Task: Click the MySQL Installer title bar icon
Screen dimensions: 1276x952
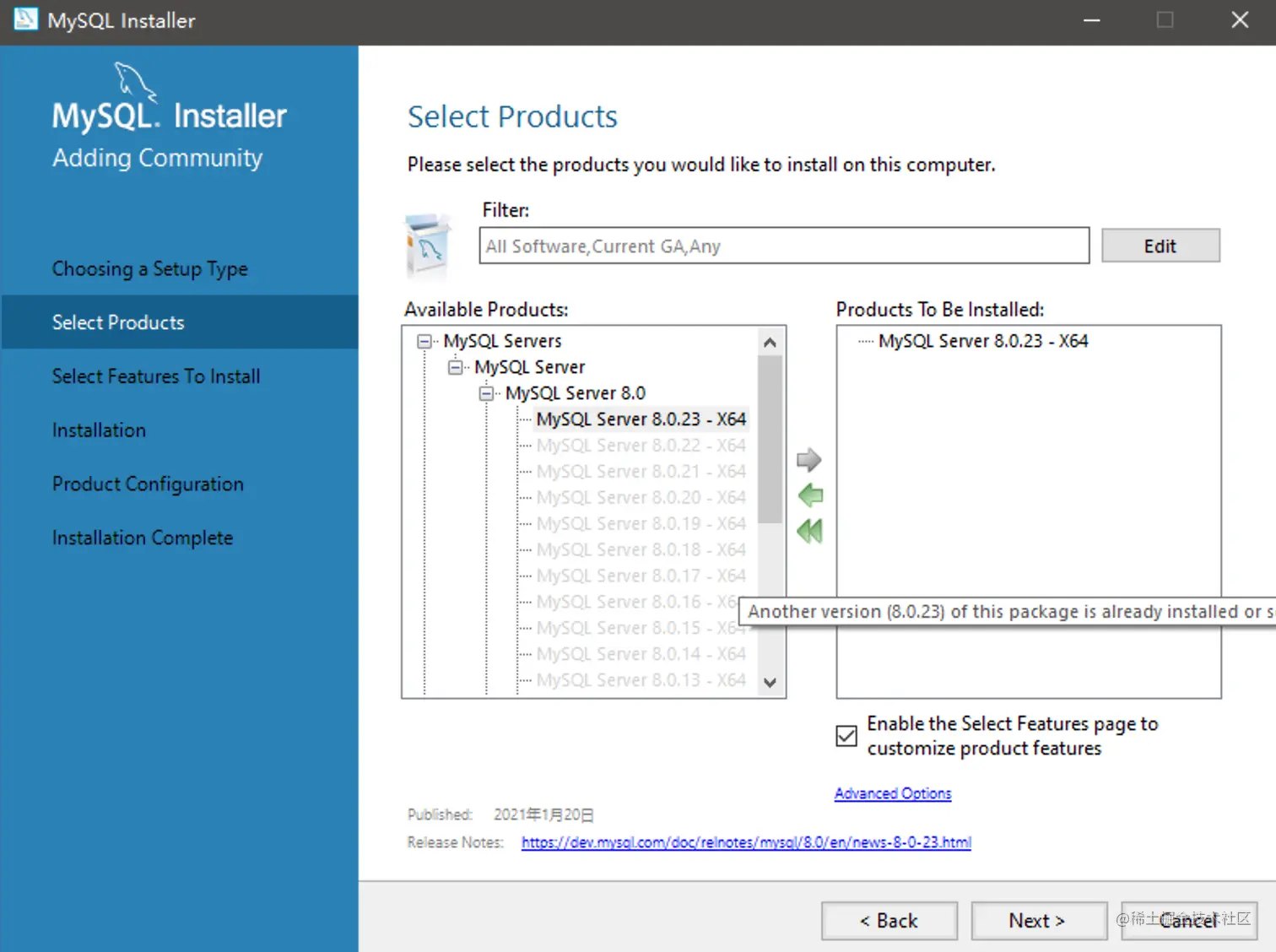Action: 25,19
